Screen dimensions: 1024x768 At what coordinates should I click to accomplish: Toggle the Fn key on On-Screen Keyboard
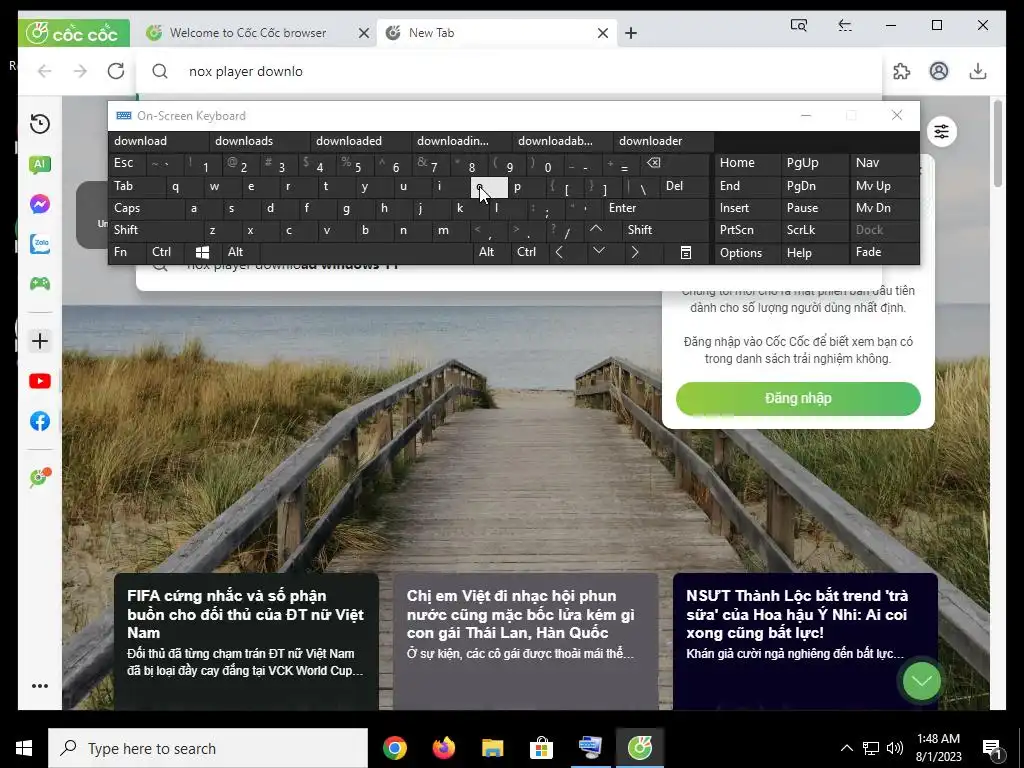[127, 252]
